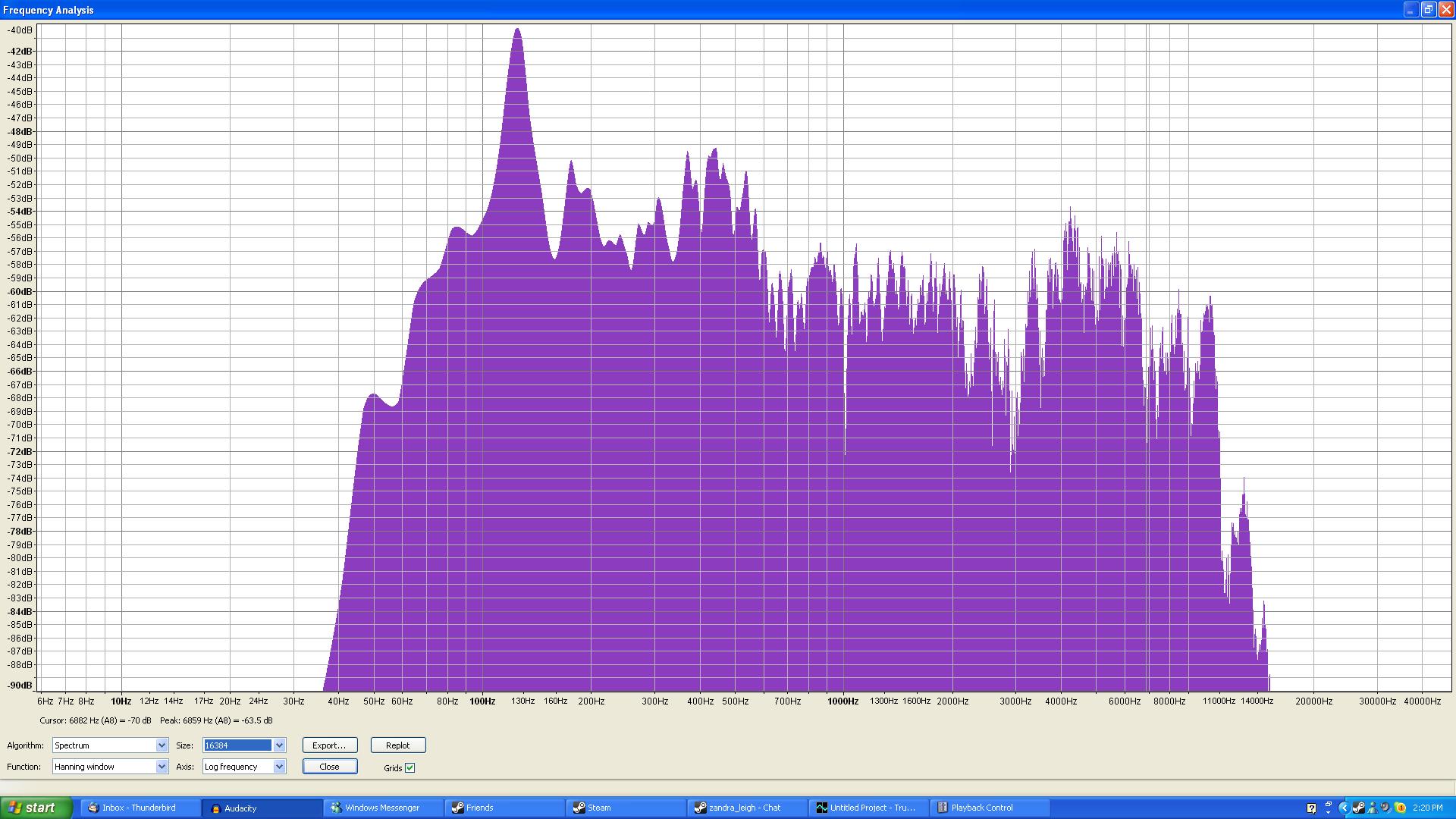The image size is (1456, 819).
Task: Open the Function dropdown showing Hanning window
Action: (110, 767)
